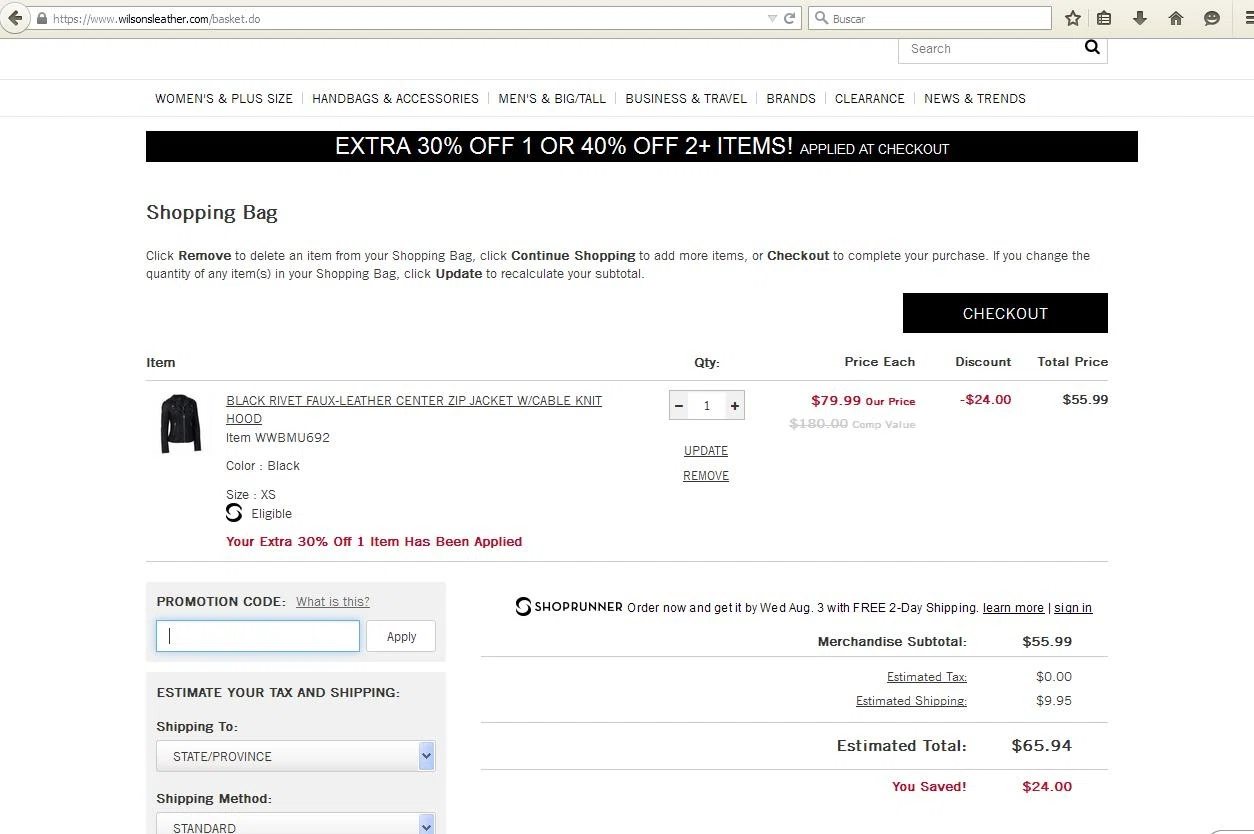The width and height of the screenshot is (1254, 834).
Task: Click the Promotion Code input box
Action: 258,636
